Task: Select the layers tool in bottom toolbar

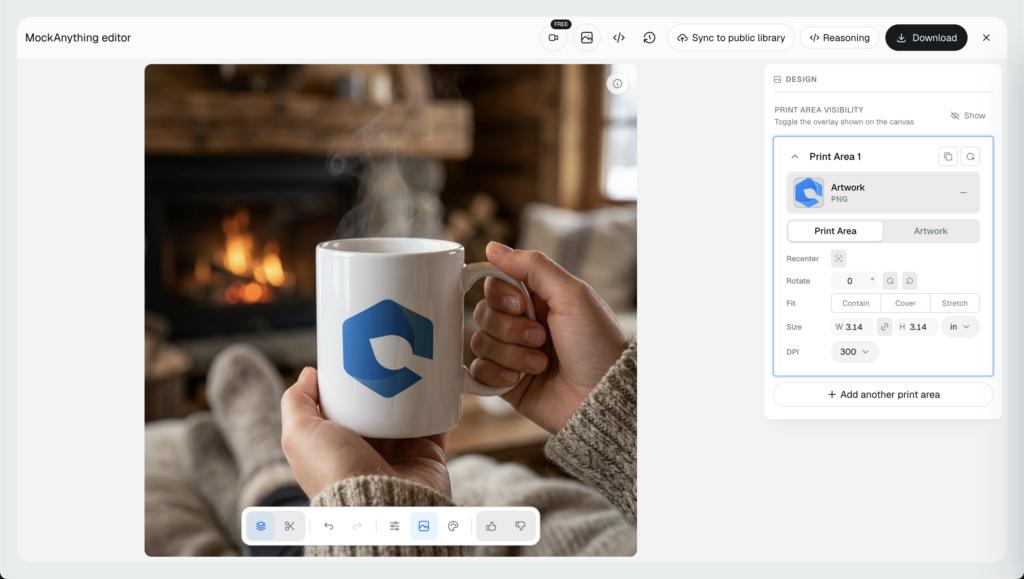Action: [x=261, y=526]
